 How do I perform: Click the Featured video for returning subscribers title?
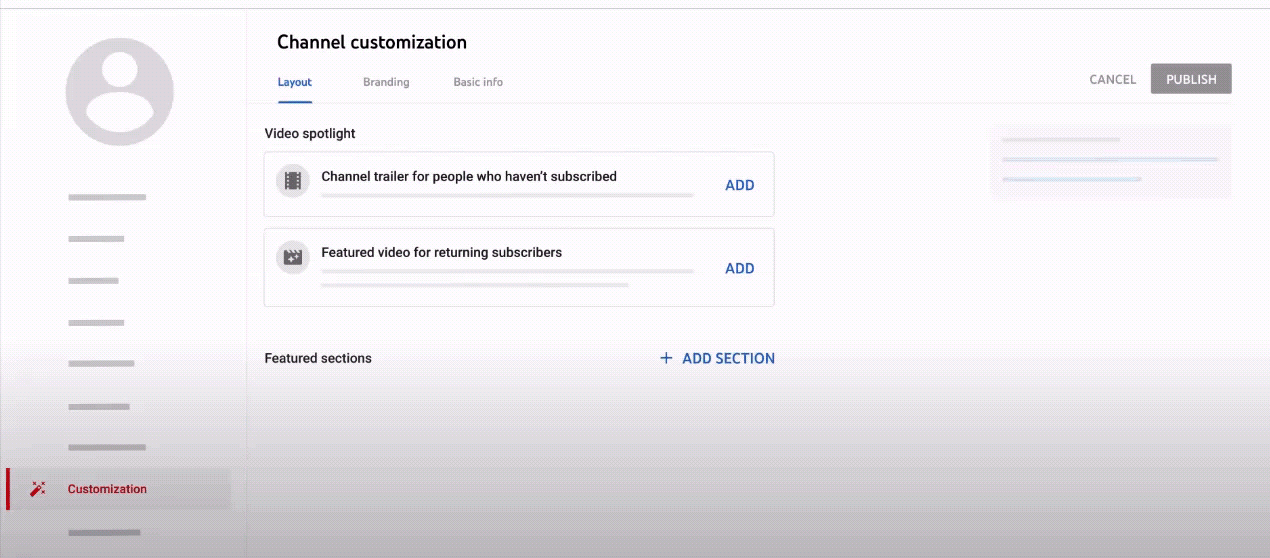coord(441,253)
